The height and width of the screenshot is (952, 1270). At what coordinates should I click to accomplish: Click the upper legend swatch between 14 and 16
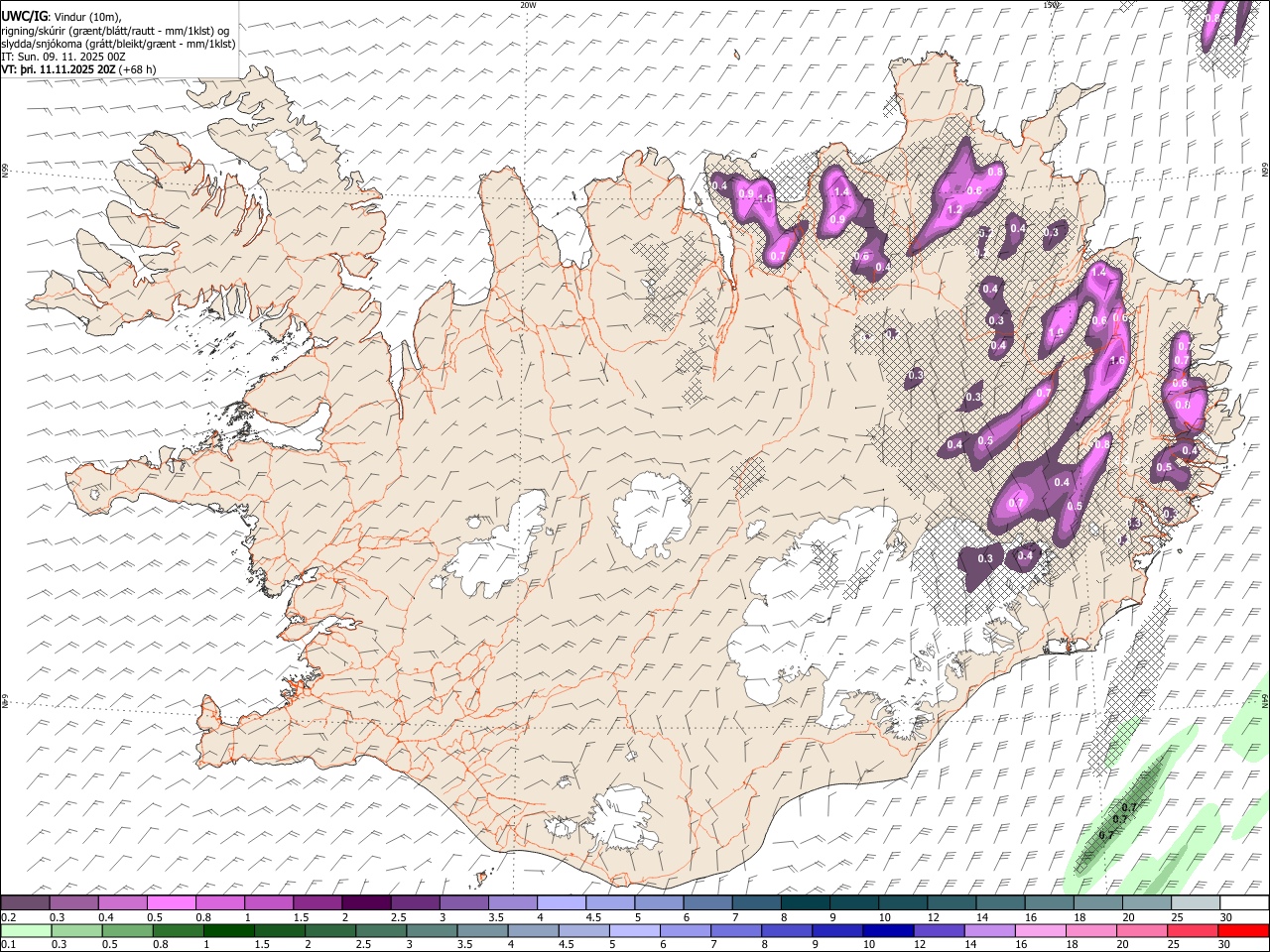(x=1001, y=903)
